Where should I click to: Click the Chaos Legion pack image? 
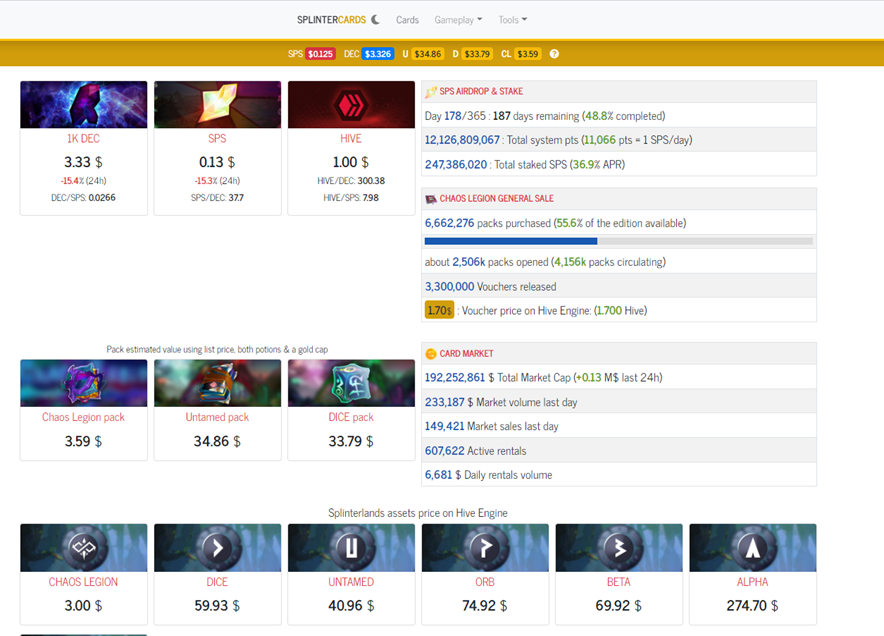[x=83, y=383]
